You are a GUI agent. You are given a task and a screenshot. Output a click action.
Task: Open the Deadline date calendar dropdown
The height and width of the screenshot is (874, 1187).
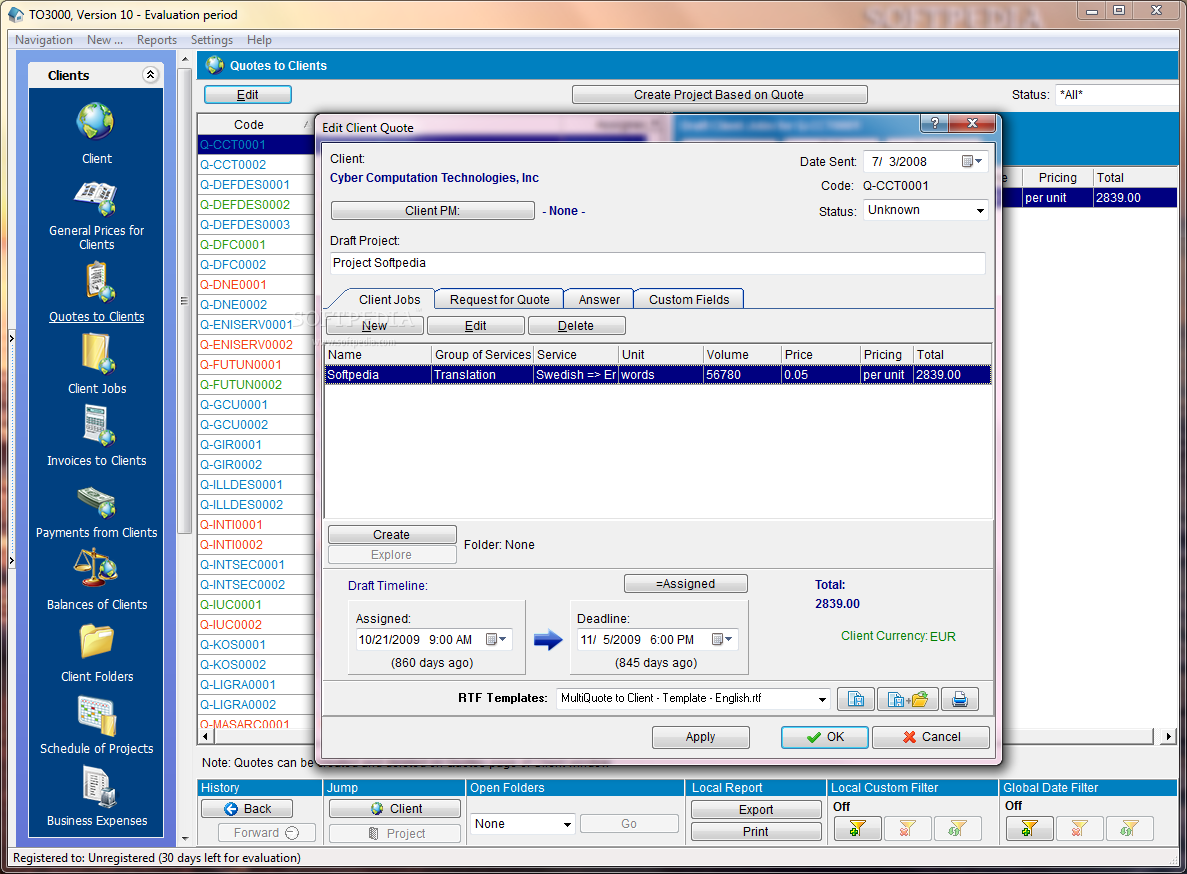722,639
